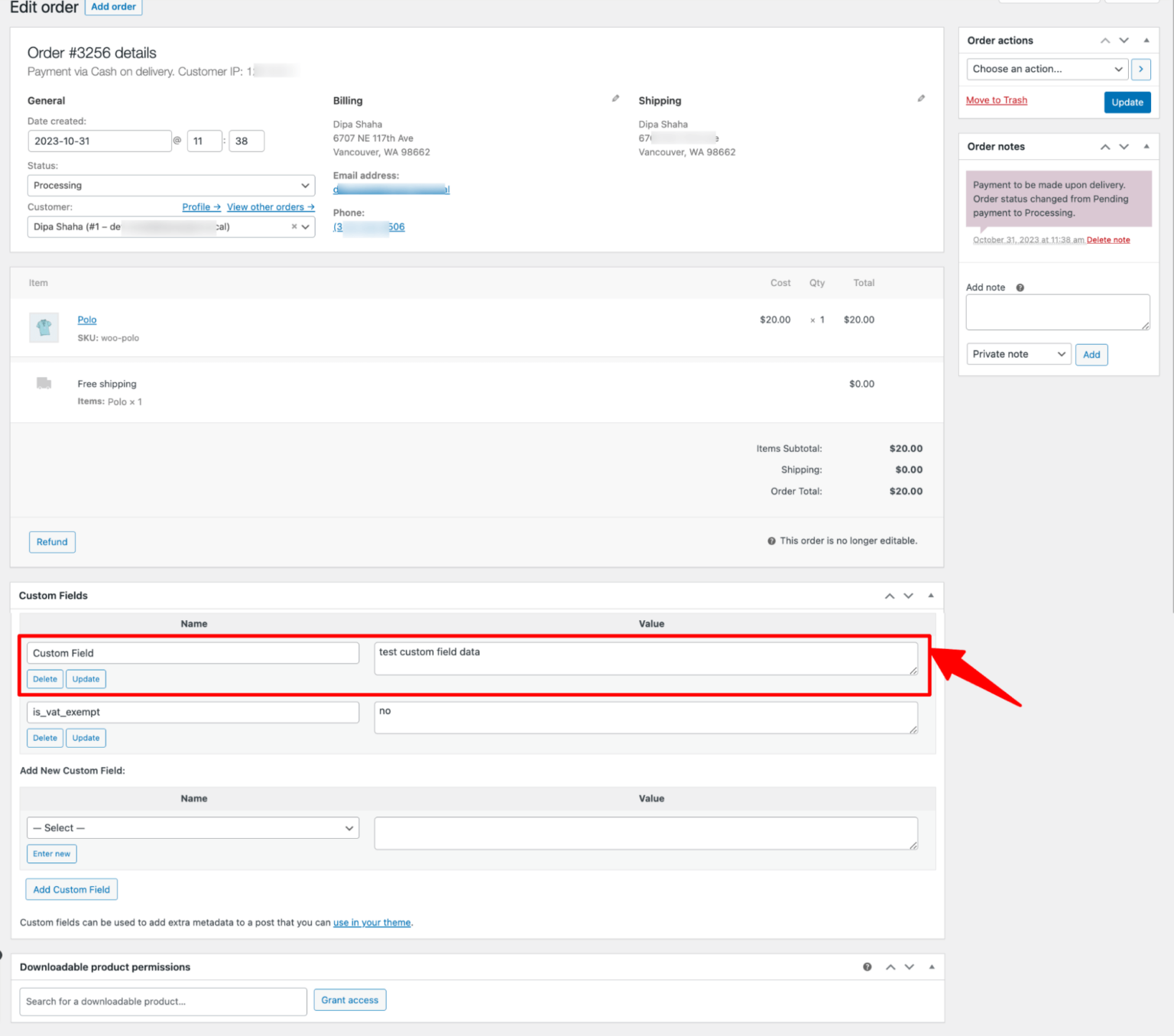Click the pencil icon to edit Billing

coord(616,98)
